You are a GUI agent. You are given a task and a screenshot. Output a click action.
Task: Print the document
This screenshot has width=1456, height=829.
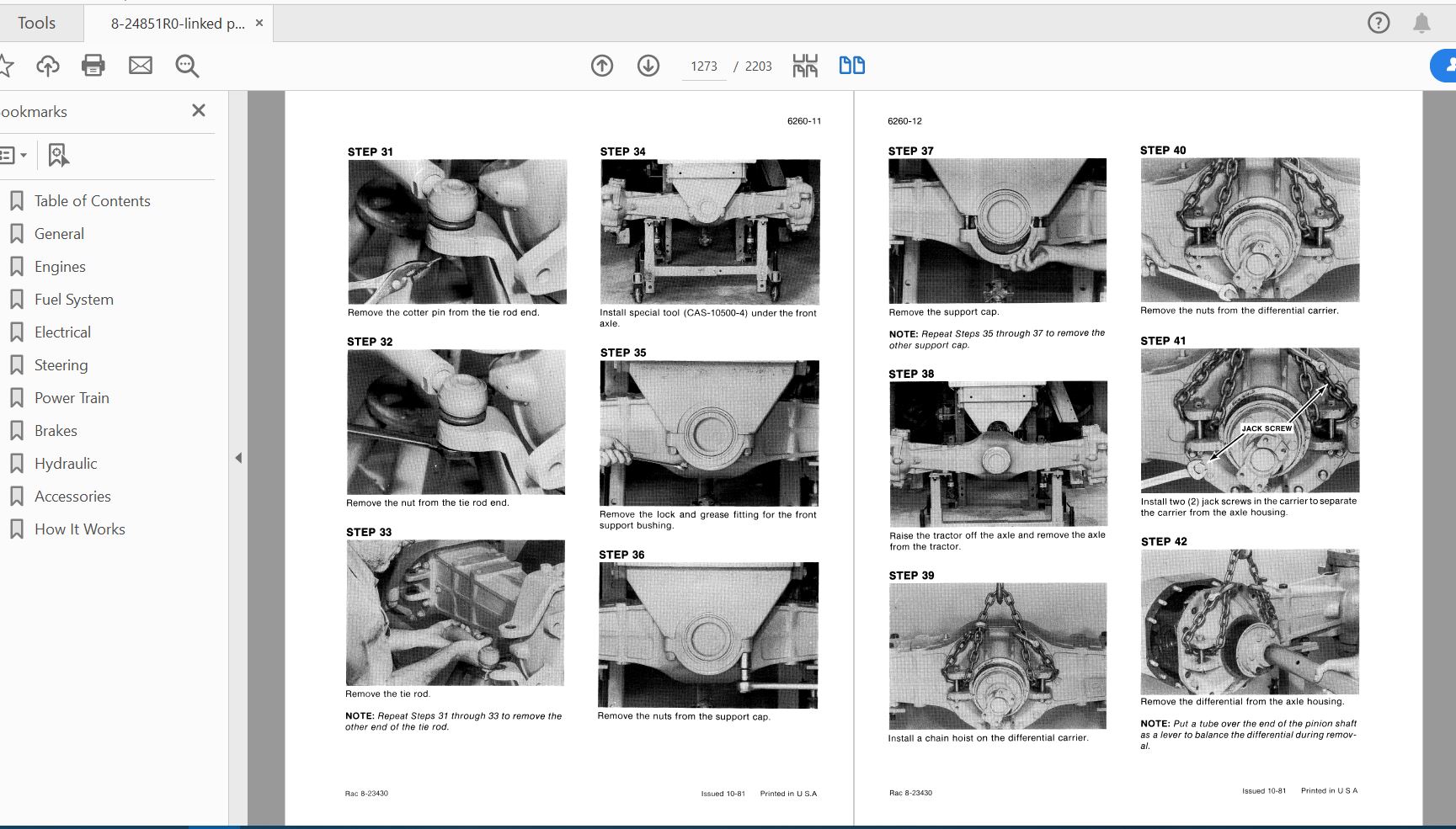tap(93, 66)
